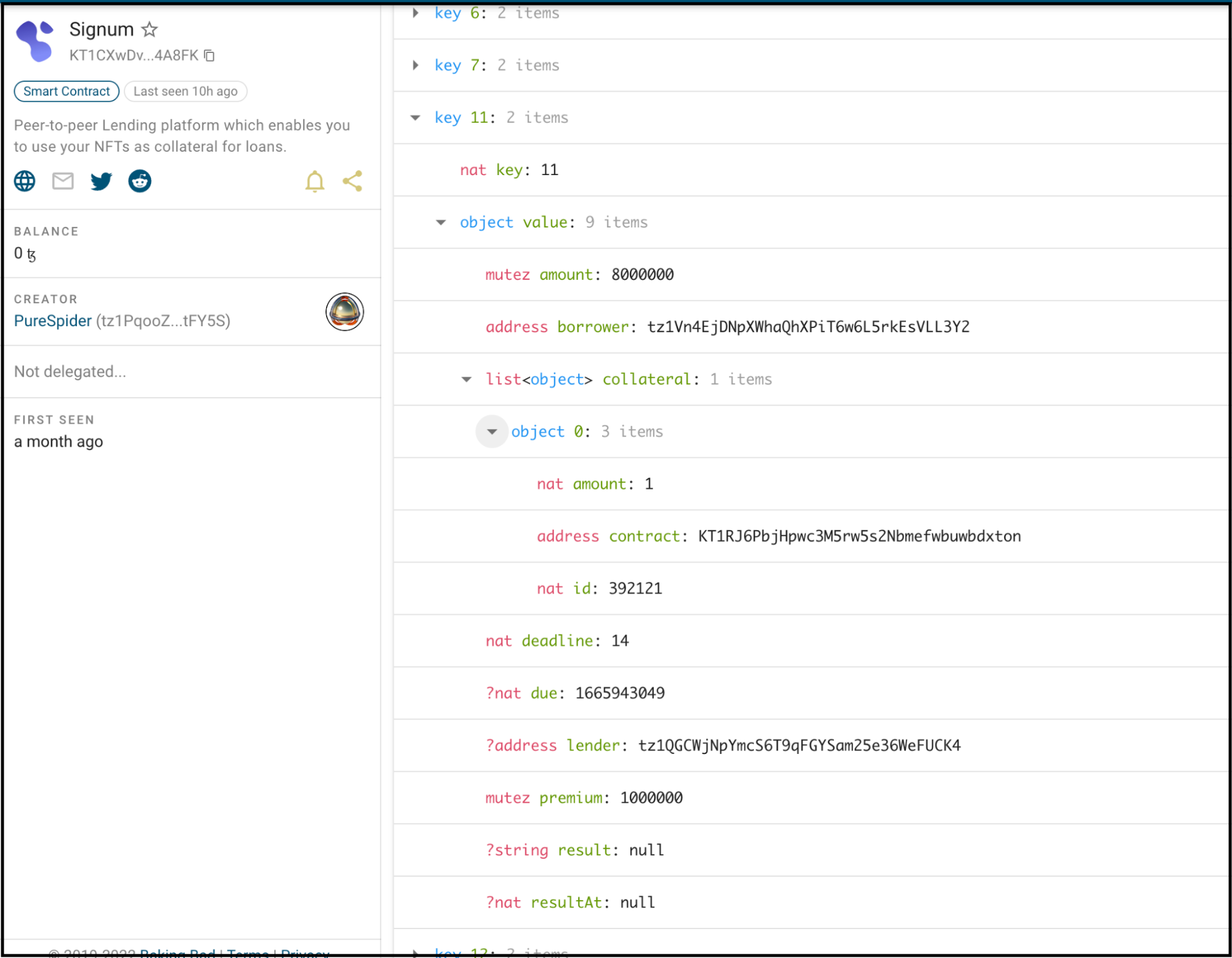Collapse the object 0 node
Screen dimensions: 1232x958
click(492, 432)
